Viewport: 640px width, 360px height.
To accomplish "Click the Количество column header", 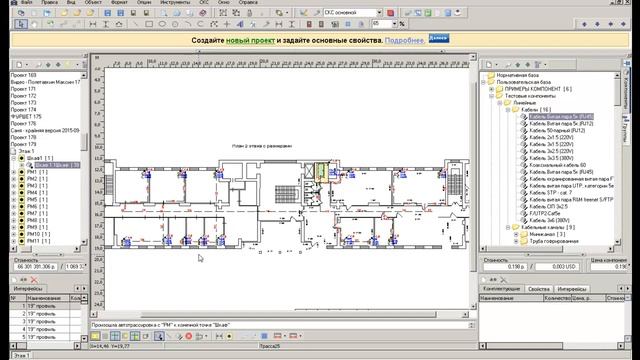I will pyautogui.click(x=557, y=298).
